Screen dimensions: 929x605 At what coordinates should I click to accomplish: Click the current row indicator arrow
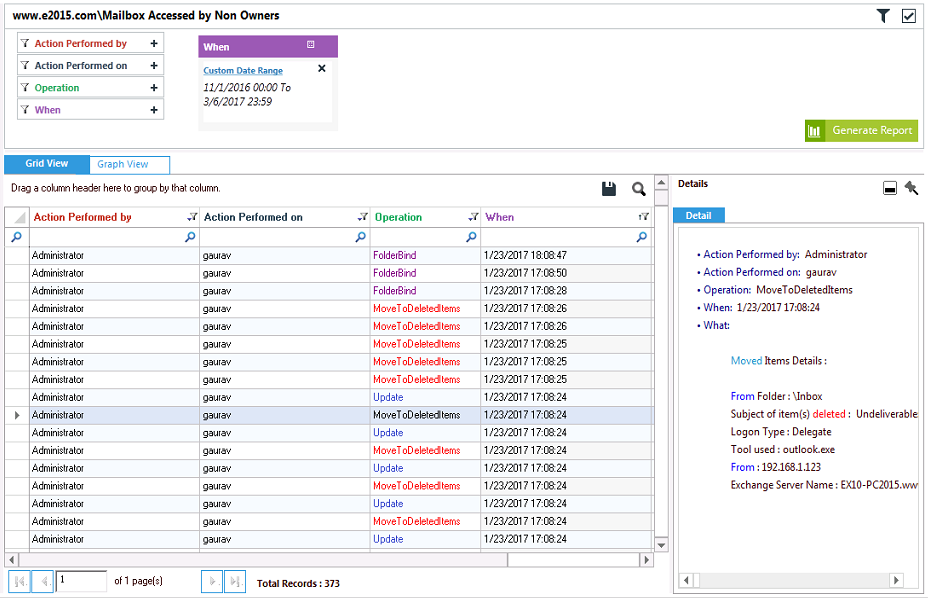point(17,415)
